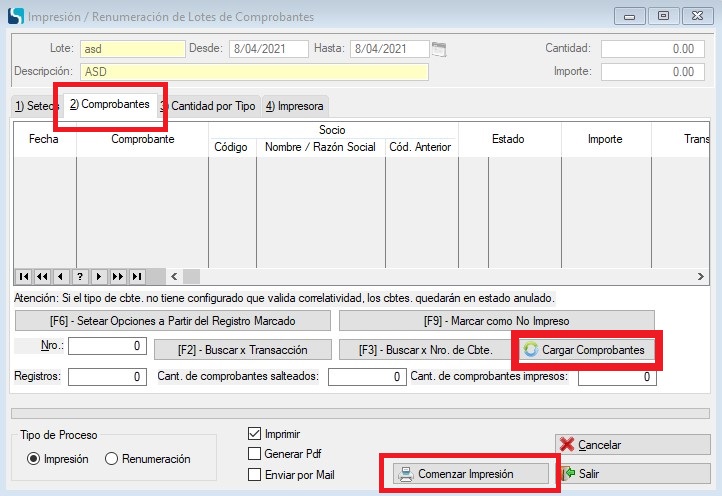The image size is (722, 496).
Task: Click the question mark navigator button
Action: click(79, 276)
